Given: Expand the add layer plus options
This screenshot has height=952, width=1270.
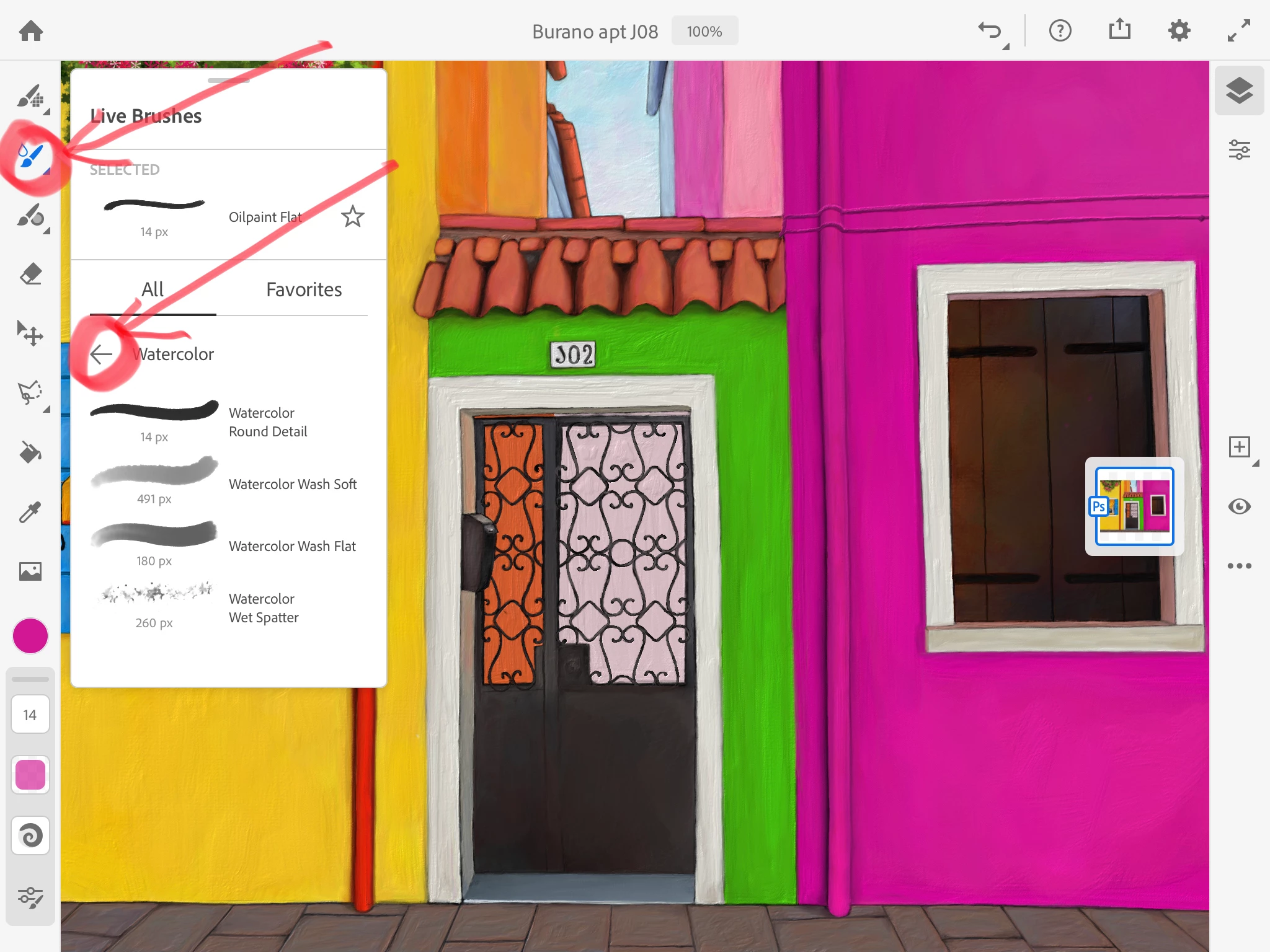Looking at the screenshot, I should 1255,464.
